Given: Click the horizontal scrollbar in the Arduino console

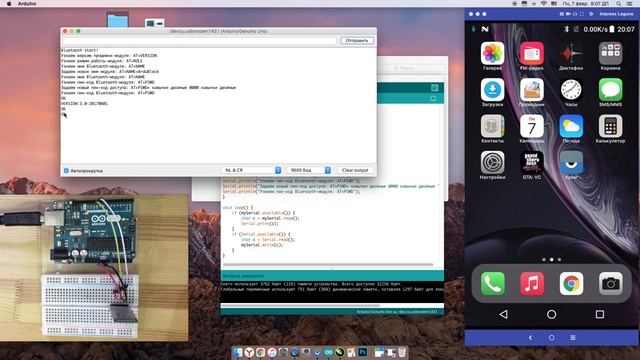Looking at the screenshot, I should [300, 305].
